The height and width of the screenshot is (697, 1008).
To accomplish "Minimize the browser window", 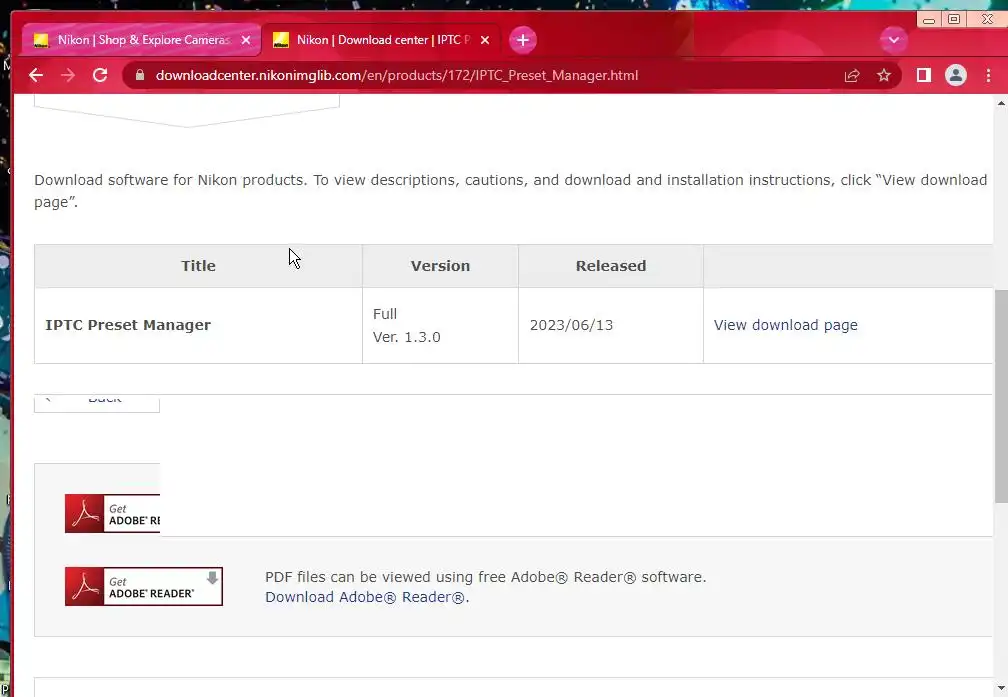I will coord(928,20).
